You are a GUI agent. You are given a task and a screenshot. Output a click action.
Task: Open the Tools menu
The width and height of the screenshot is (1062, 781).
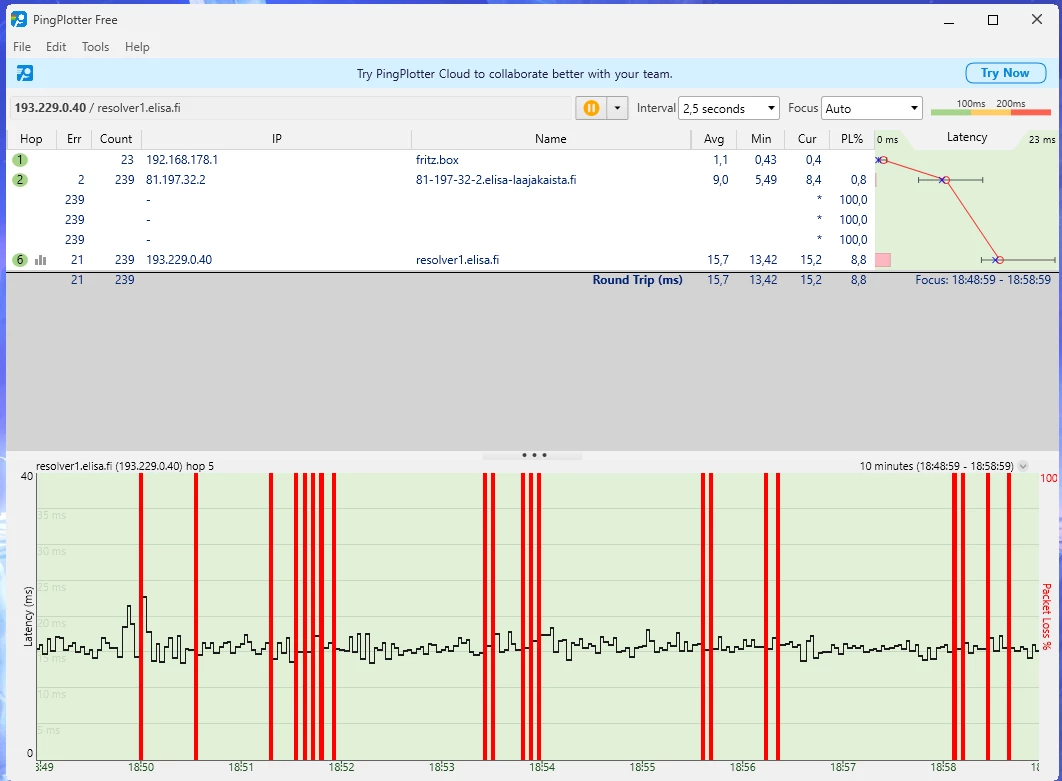click(x=95, y=47)
